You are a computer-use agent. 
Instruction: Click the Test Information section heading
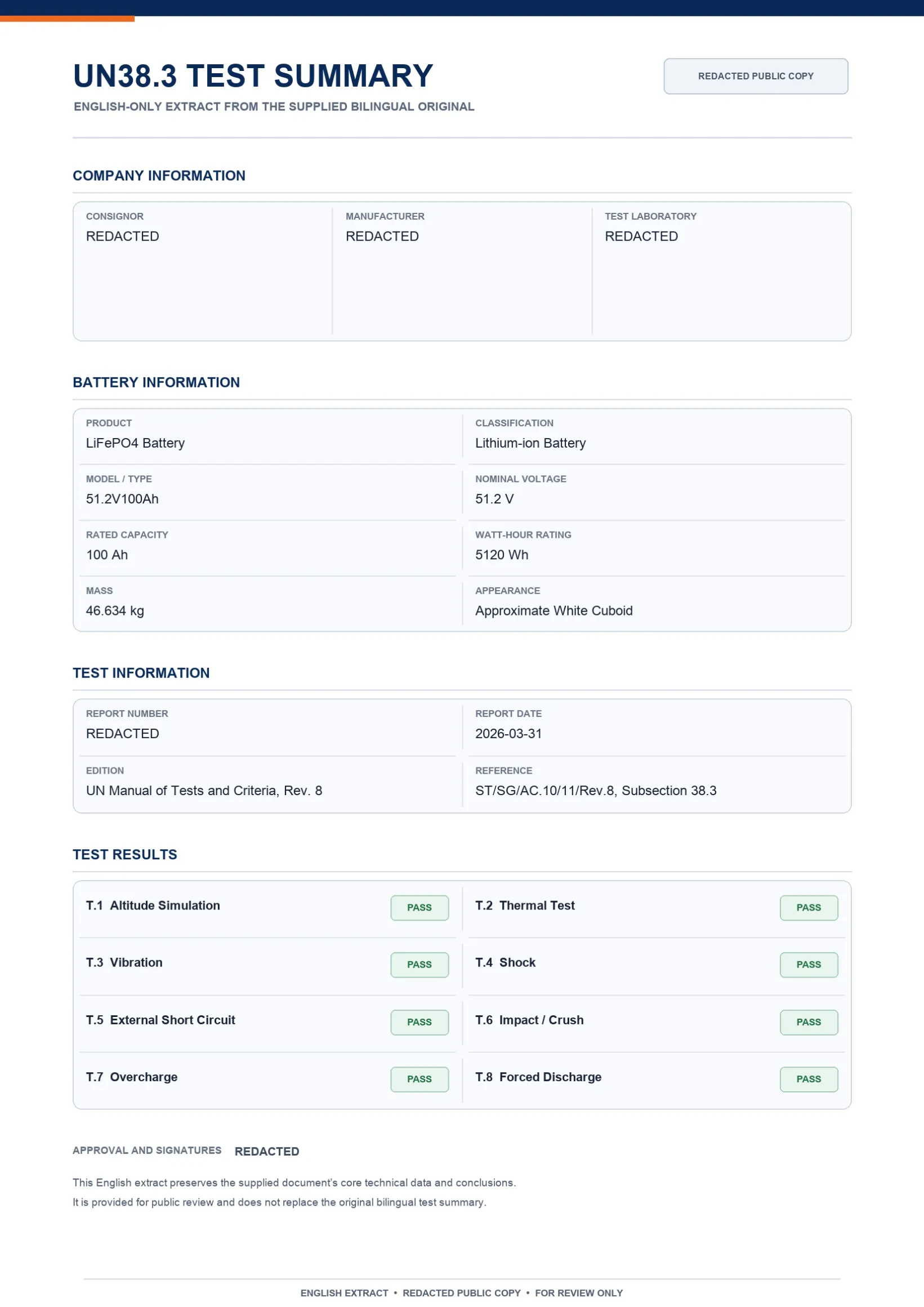point(141,673)
